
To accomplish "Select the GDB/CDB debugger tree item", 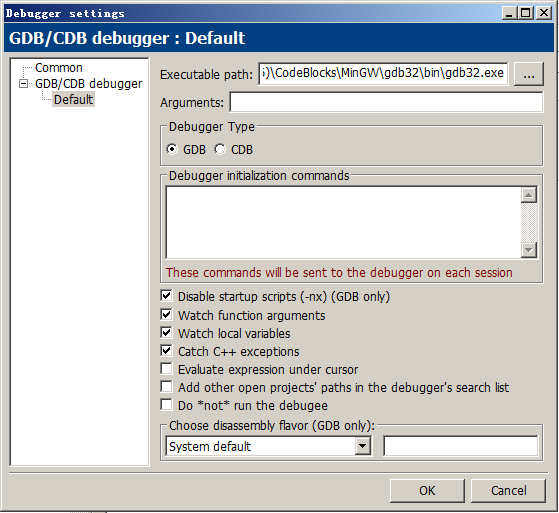I will pos(88,84).
